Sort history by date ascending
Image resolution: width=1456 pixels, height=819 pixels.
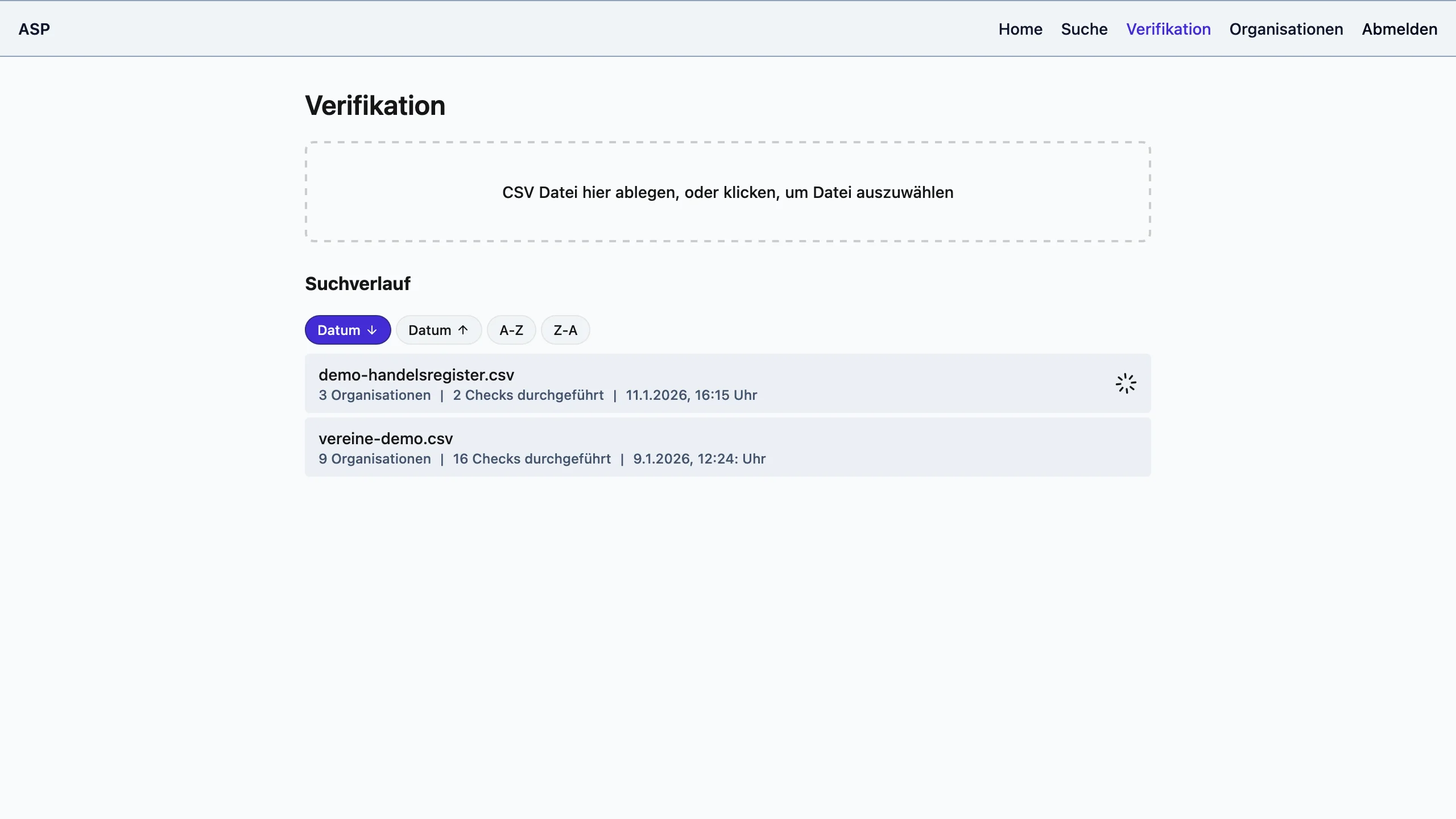439,330
